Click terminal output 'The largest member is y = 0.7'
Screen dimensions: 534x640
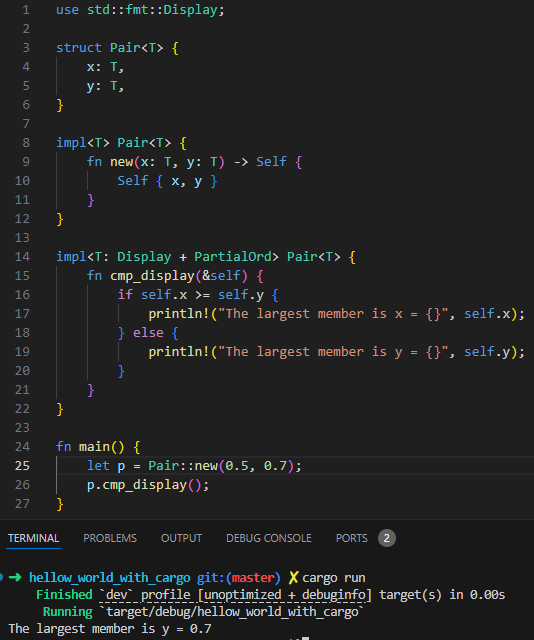coord(110,629)
